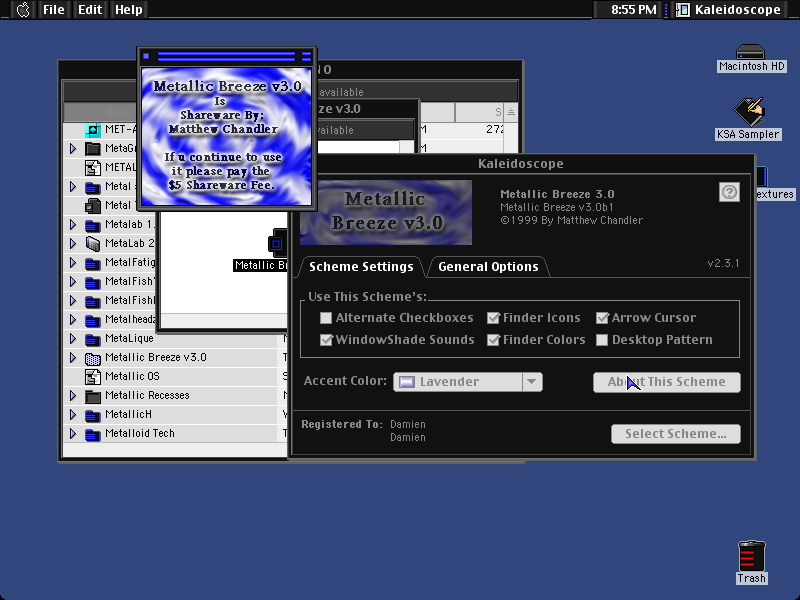Click the Name column header
Image resolution: width=800 pixels, height=600 pixels.
point(118,112)
